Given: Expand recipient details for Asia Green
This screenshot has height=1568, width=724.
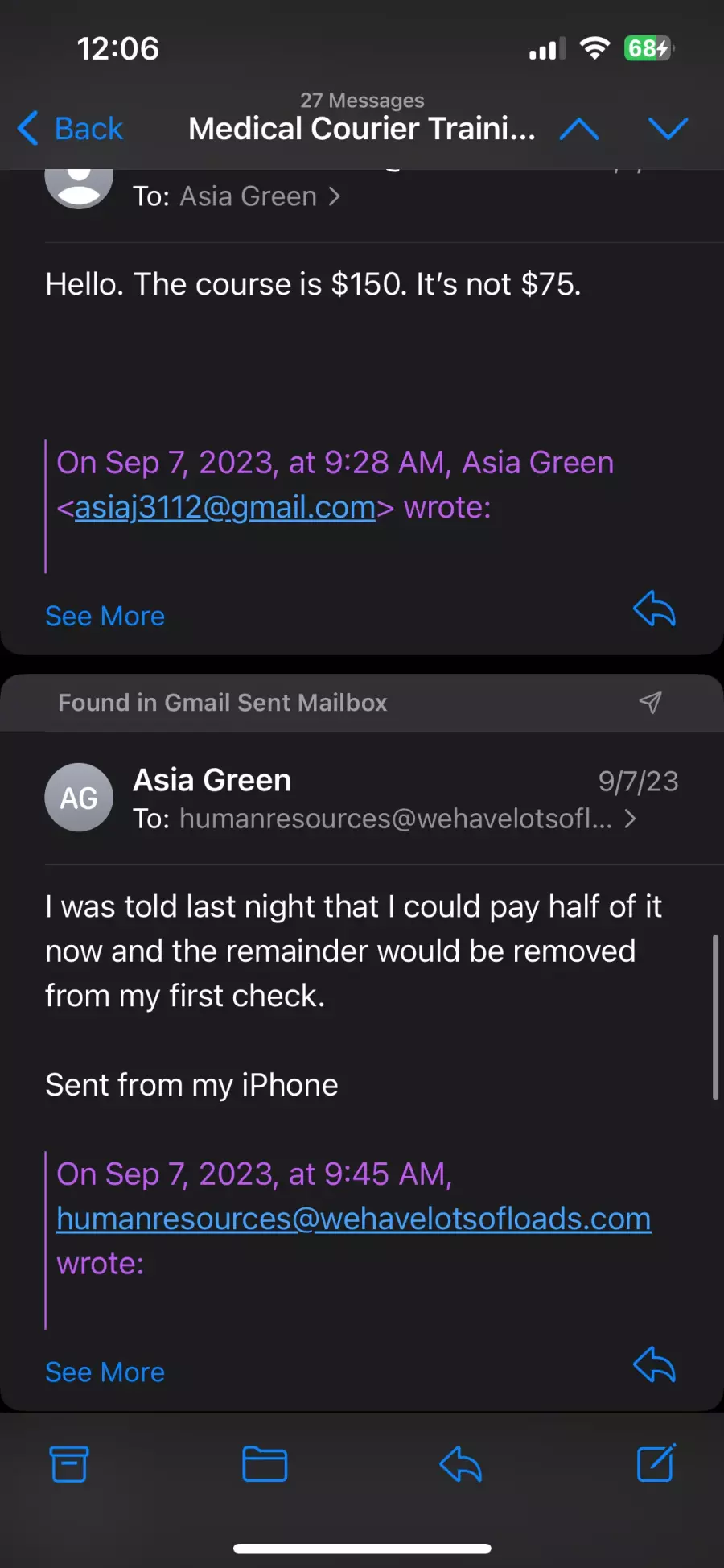Looking at the screenshot, I should click(237, 196).
